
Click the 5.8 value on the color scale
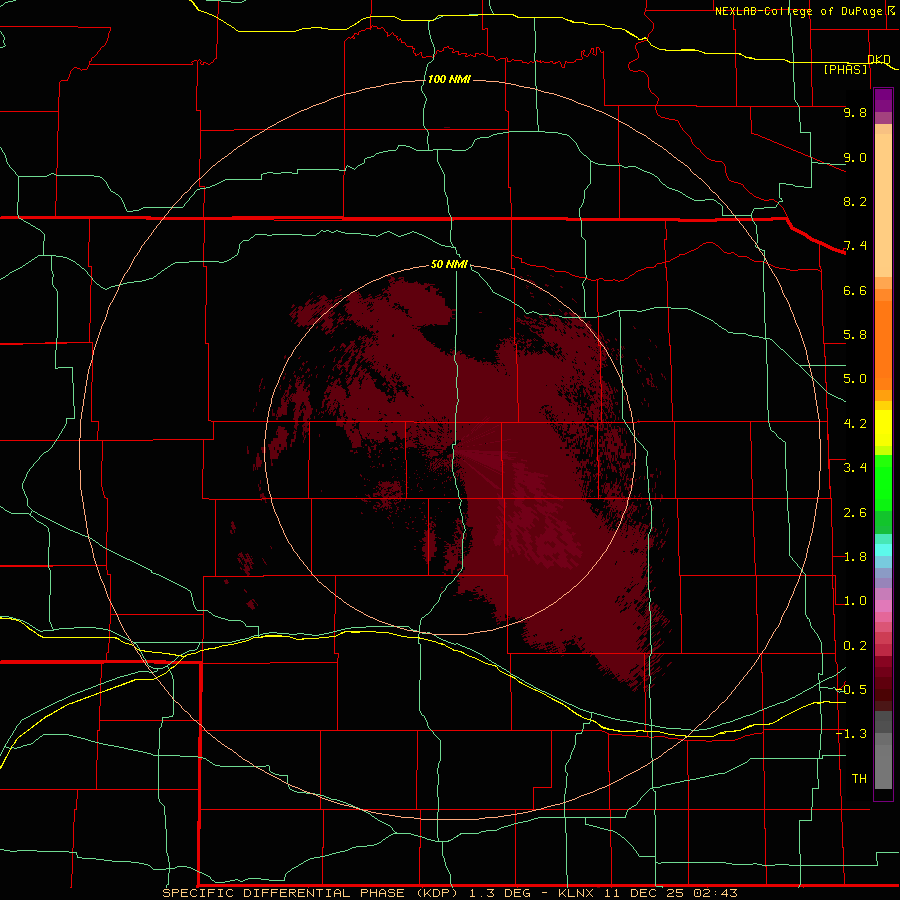[855, 335]
